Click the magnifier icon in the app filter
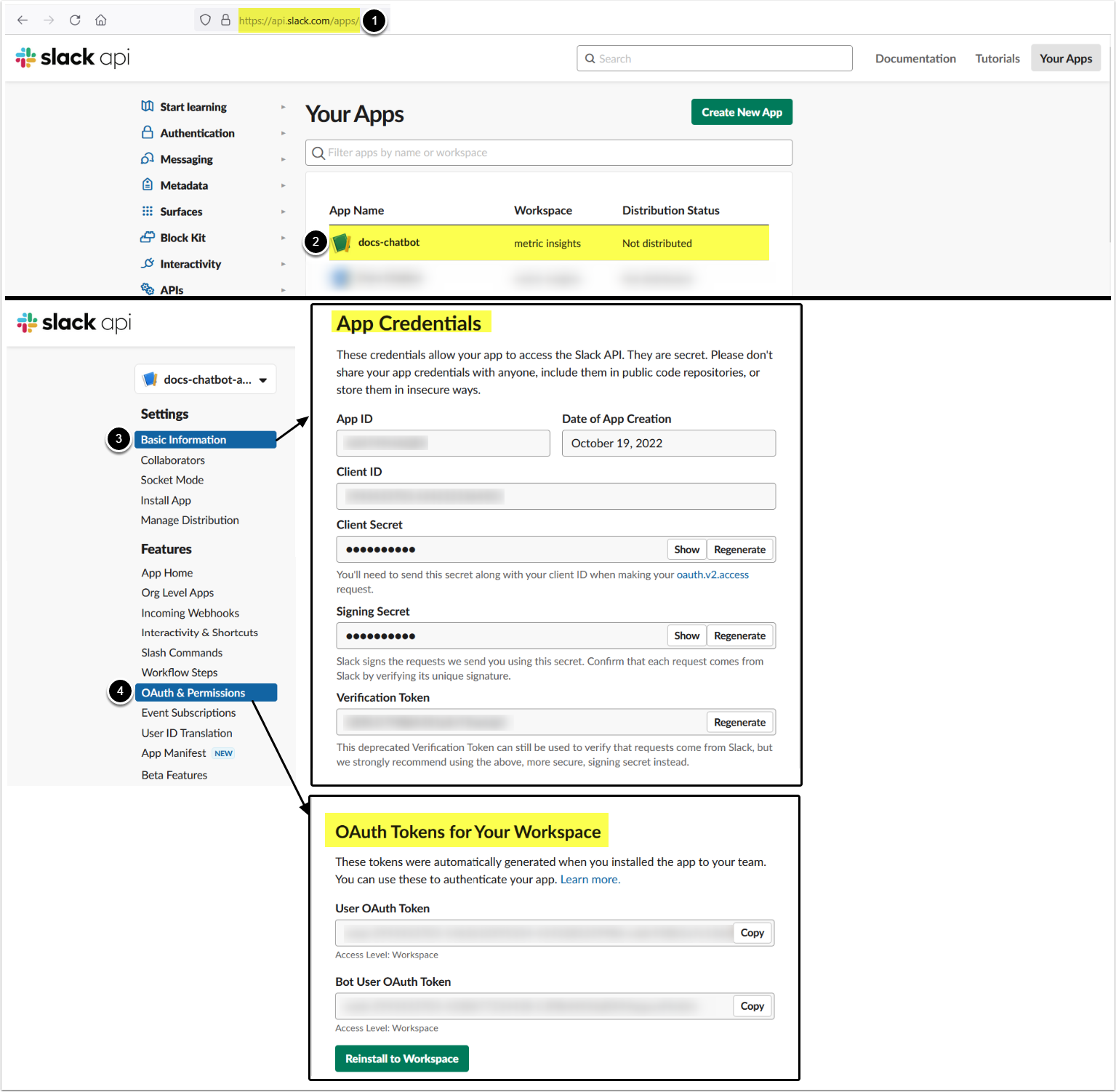The height and width of the screenshot is (1092, 1116). (318, 153)
